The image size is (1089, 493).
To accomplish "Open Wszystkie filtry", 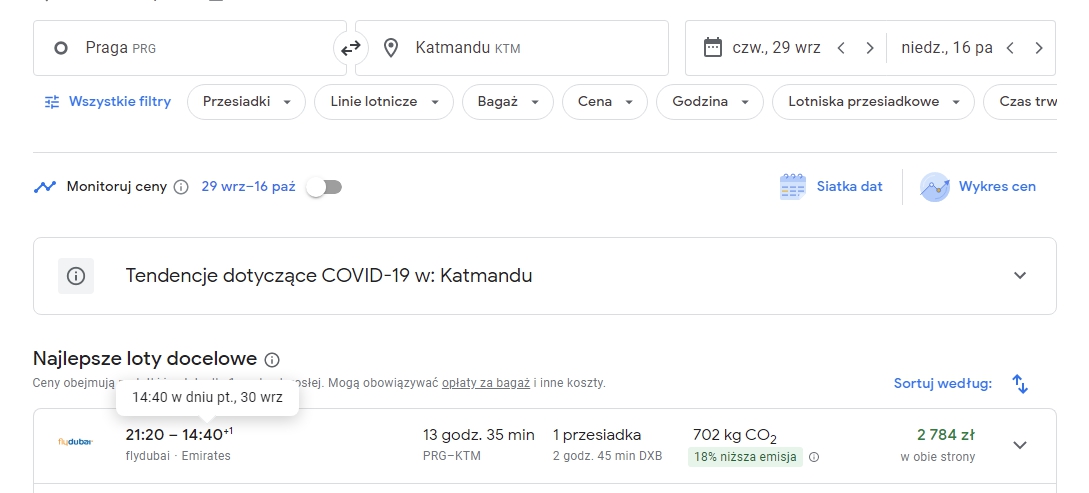I will (x=108, y=102).
